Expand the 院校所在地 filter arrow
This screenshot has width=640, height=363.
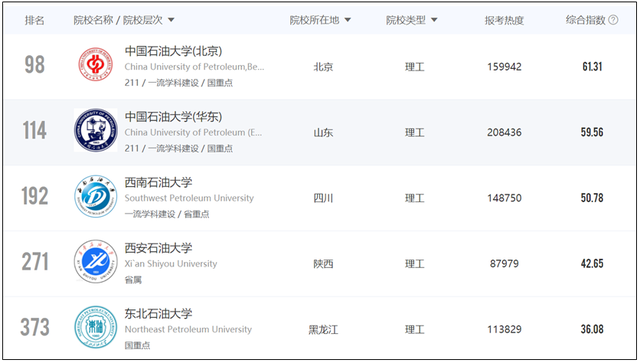tap(347, 20)
